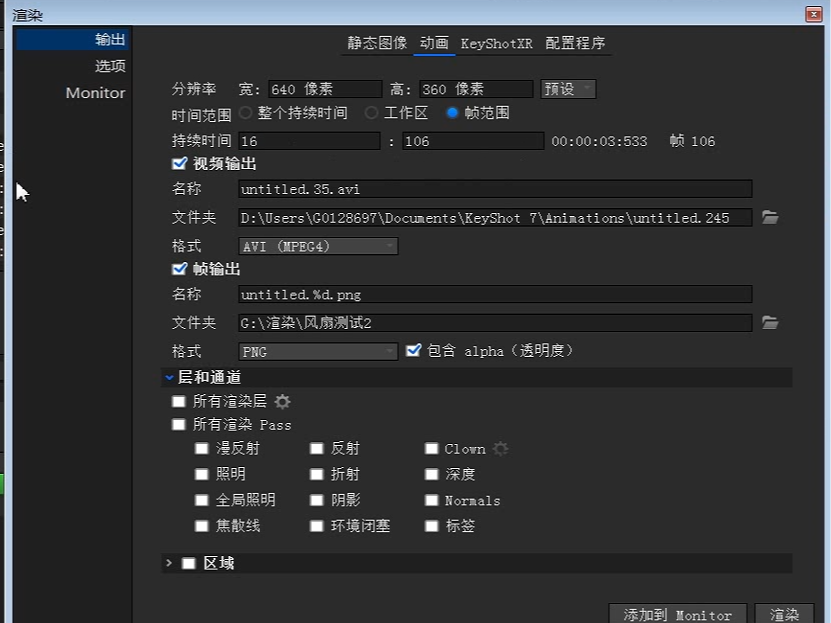Uncheck the 帧输出 option
Viewport: 831px width, 623px height.
177,269
